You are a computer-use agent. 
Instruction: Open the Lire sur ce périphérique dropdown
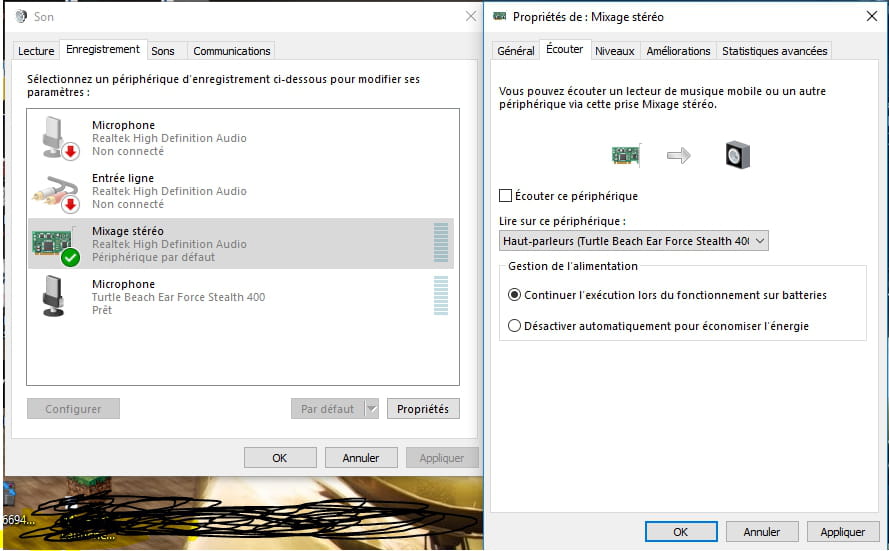pos(633,241)
